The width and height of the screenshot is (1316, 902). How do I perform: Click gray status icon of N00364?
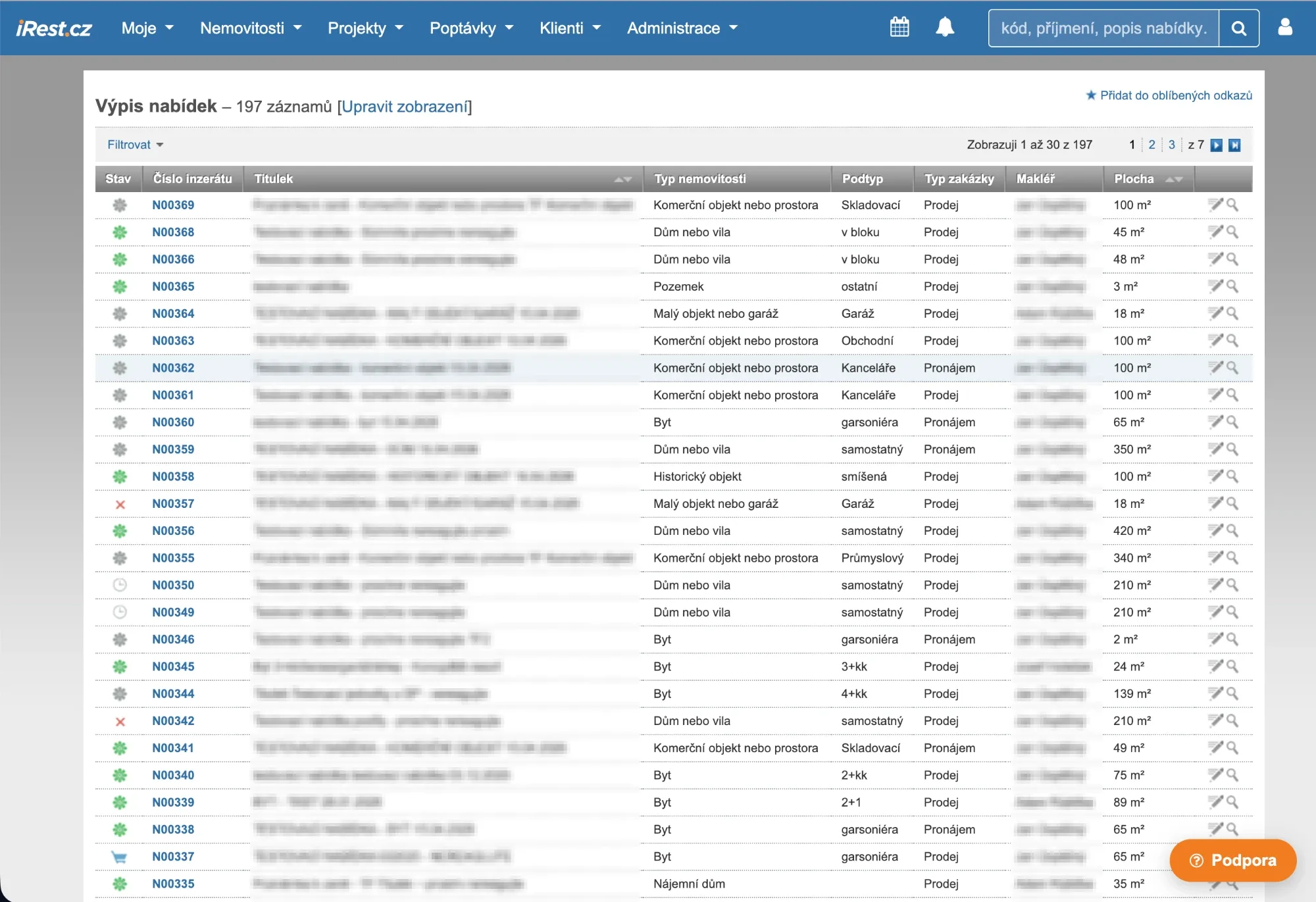(x=120, y=314)
